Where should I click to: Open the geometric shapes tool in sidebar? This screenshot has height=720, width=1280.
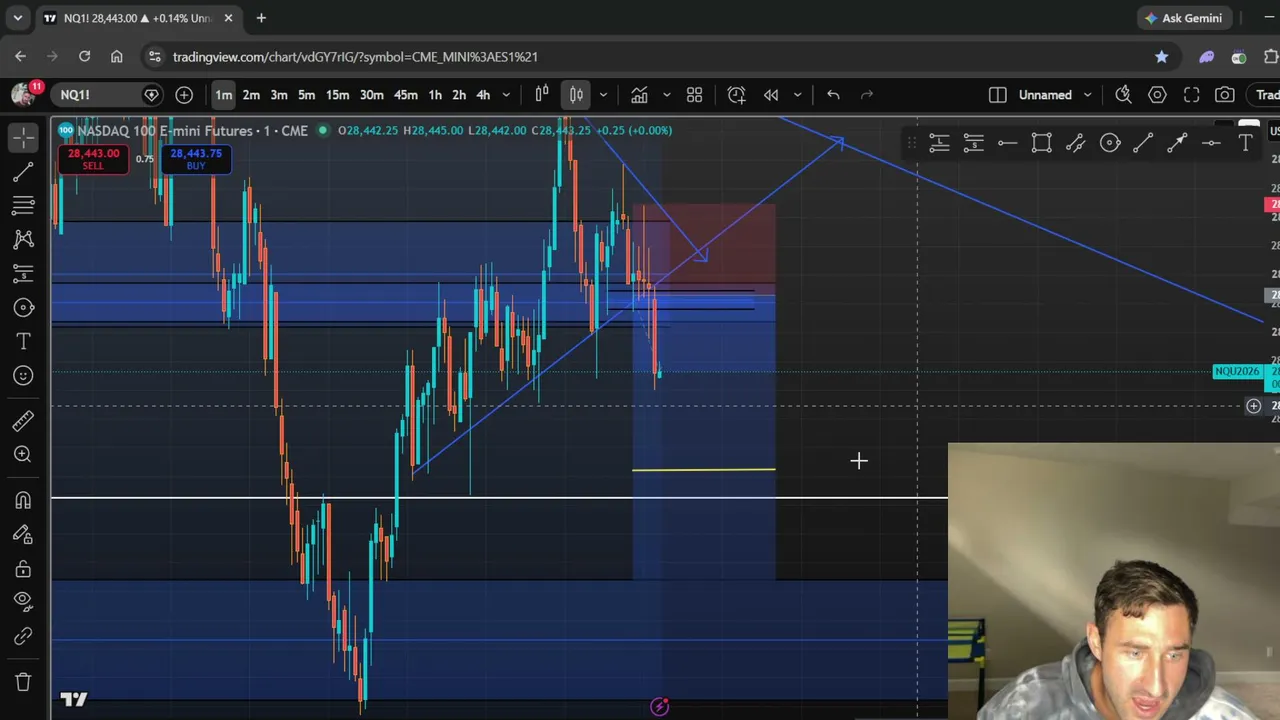[23, 307]
